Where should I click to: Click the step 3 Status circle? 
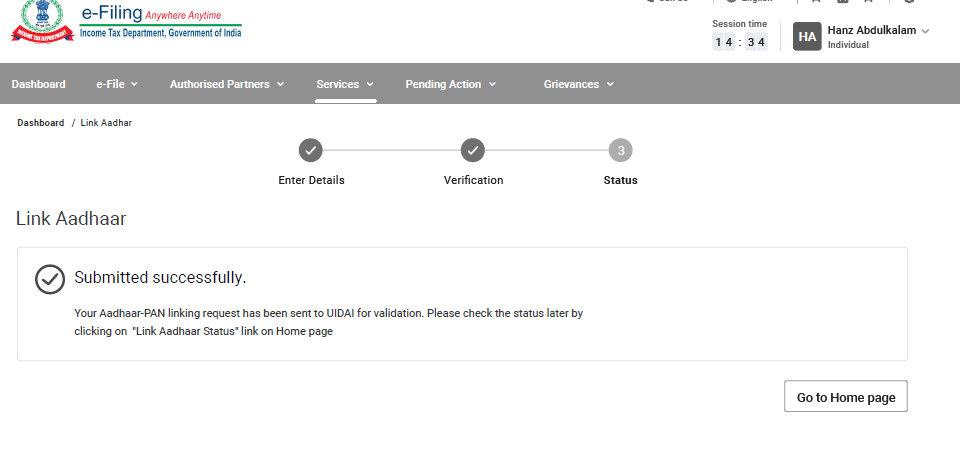(621, 151)
